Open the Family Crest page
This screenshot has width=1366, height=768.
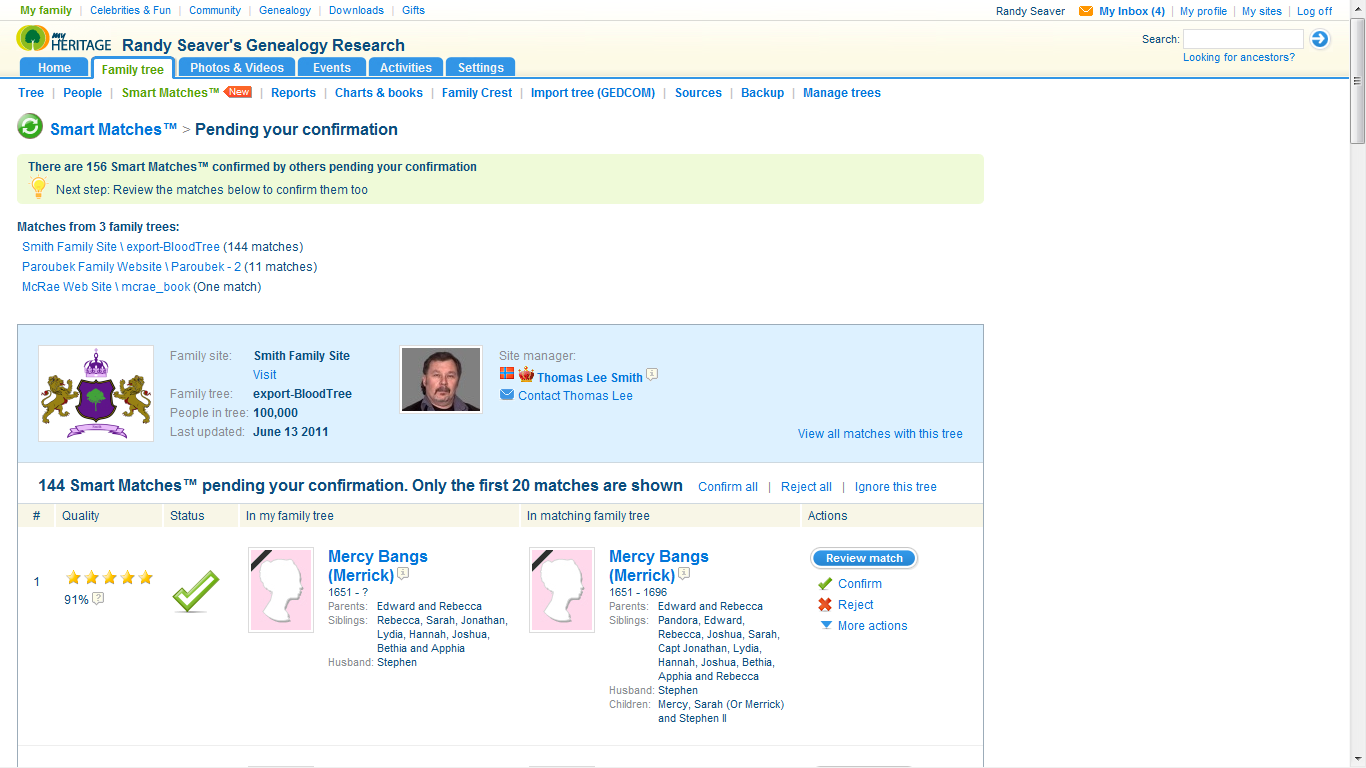pyautogui.click(x=477, y=93)
